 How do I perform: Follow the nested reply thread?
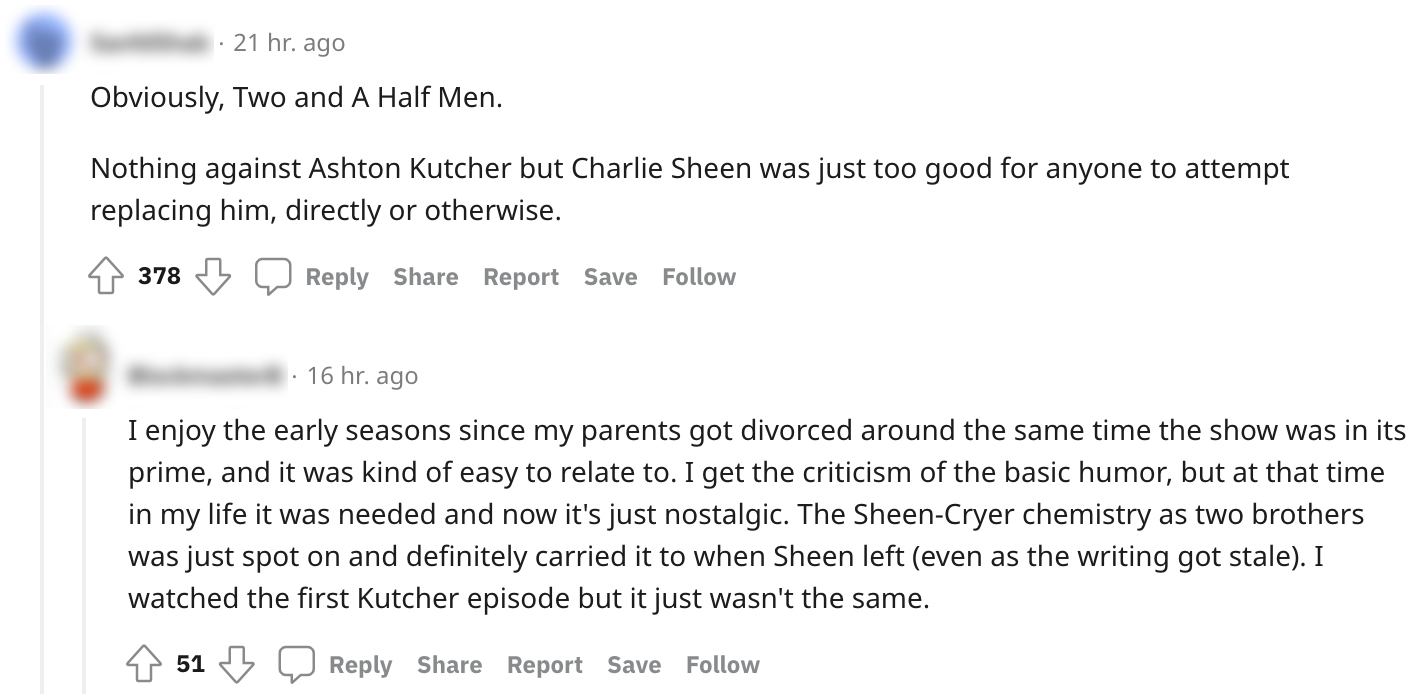tap(722, 665)
